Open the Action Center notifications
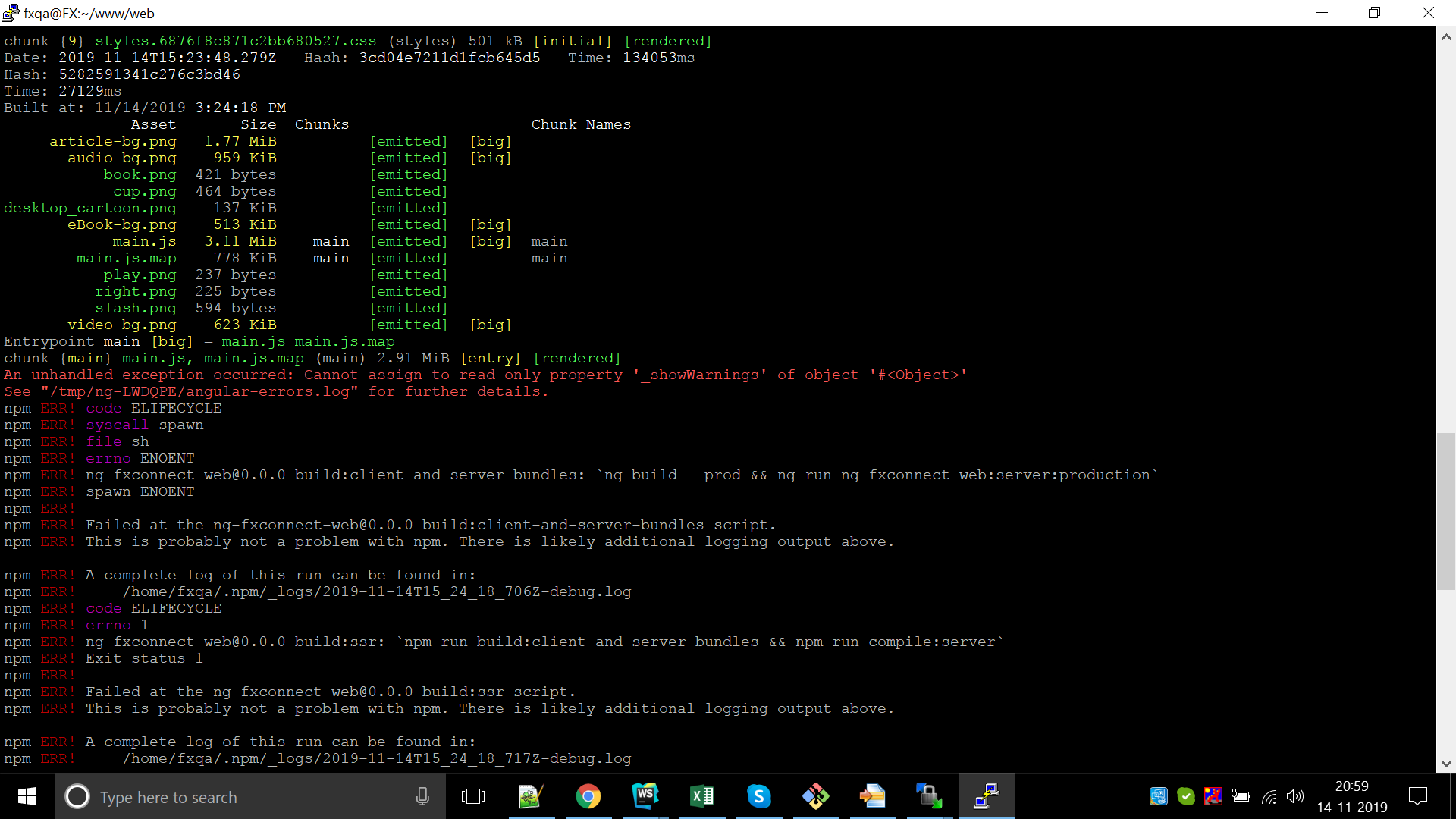The height and width of the screenshot is (819, 1456). (1417, 796)
